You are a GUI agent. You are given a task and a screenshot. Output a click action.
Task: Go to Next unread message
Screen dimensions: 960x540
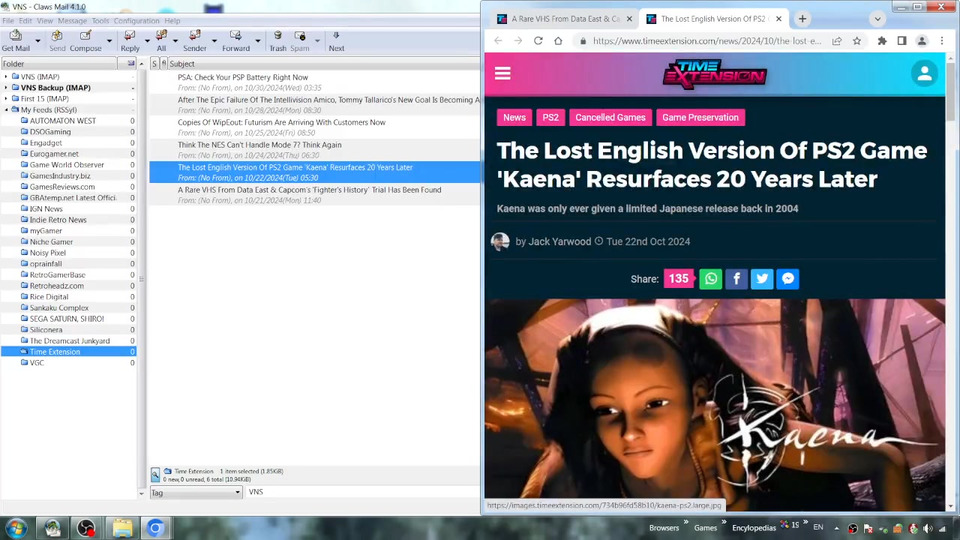pos(336,41)
